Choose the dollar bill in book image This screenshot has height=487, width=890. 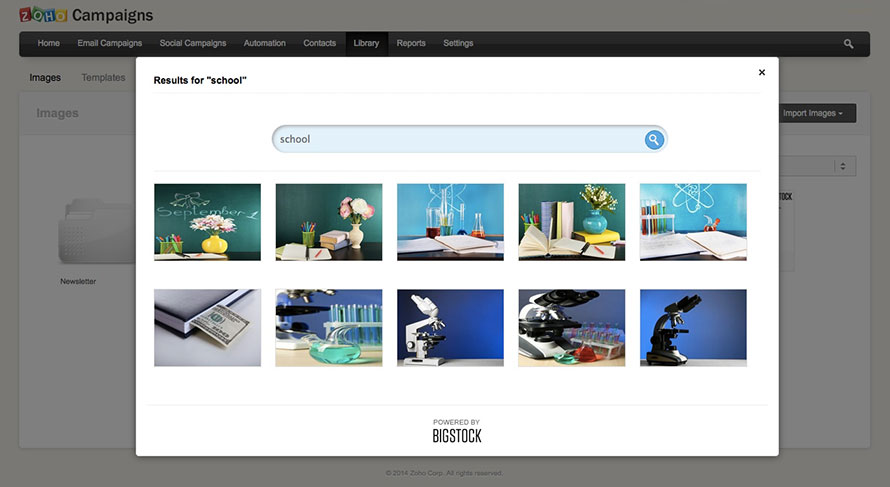207,328
